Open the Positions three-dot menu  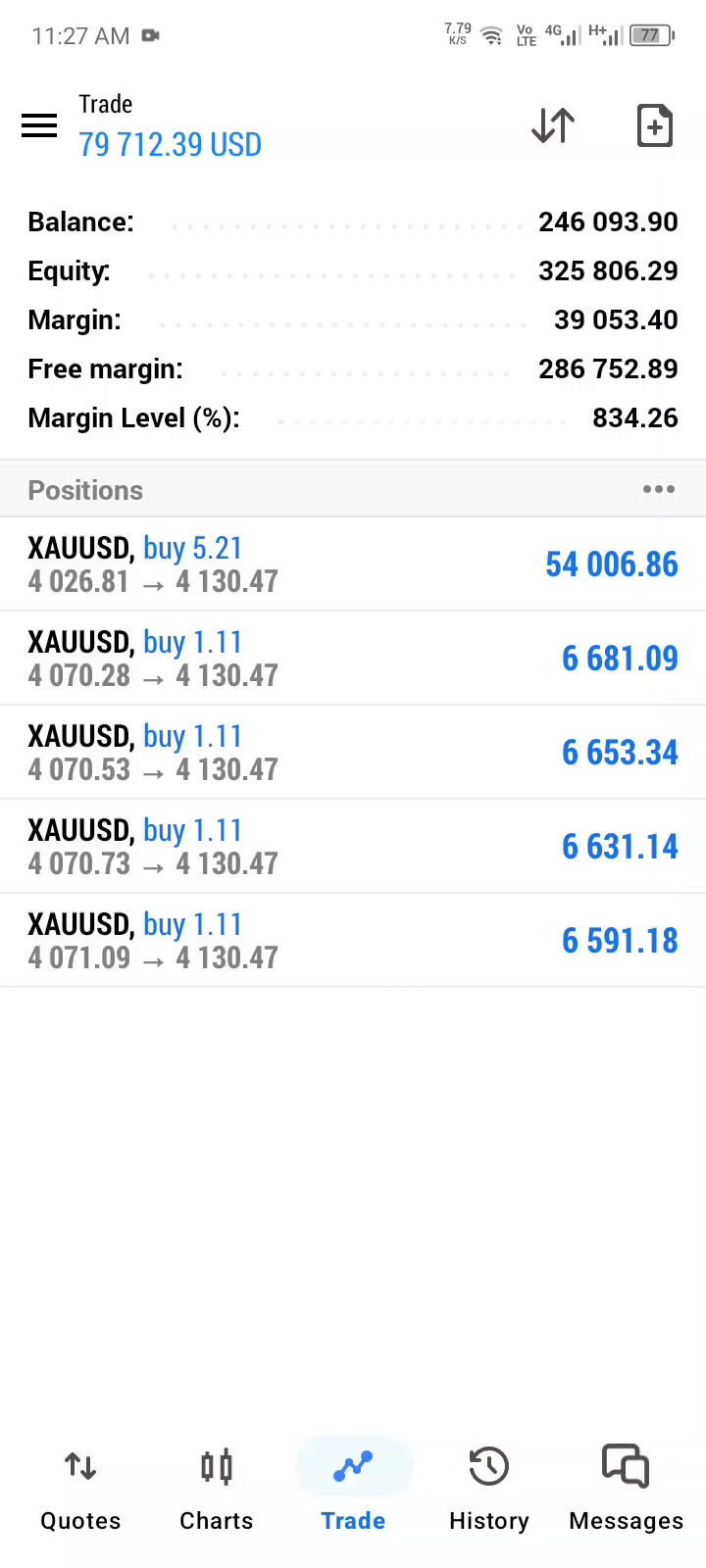click(659, 489)
